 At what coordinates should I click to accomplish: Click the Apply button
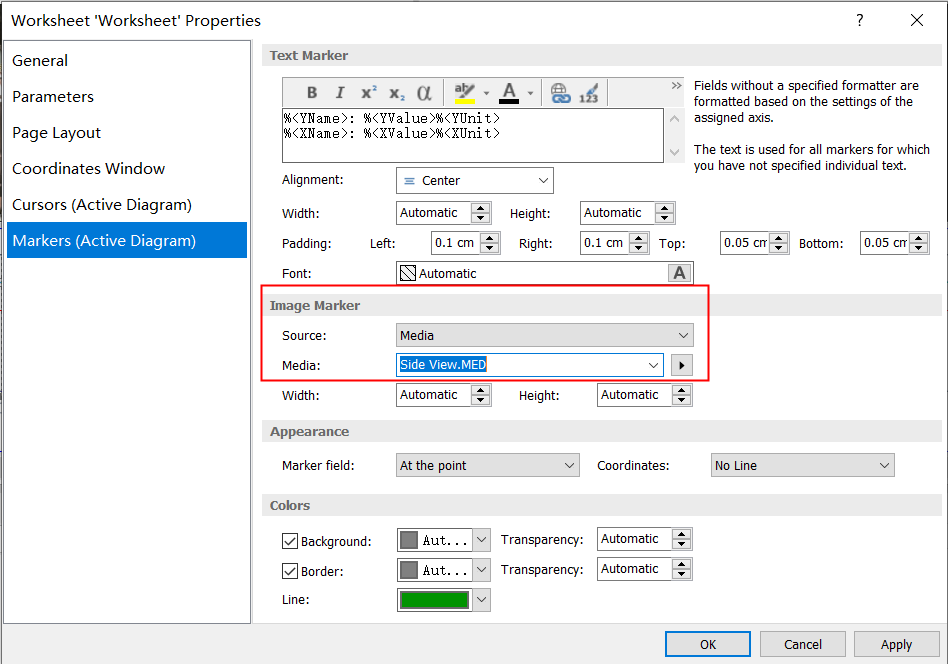click(896, 644)
